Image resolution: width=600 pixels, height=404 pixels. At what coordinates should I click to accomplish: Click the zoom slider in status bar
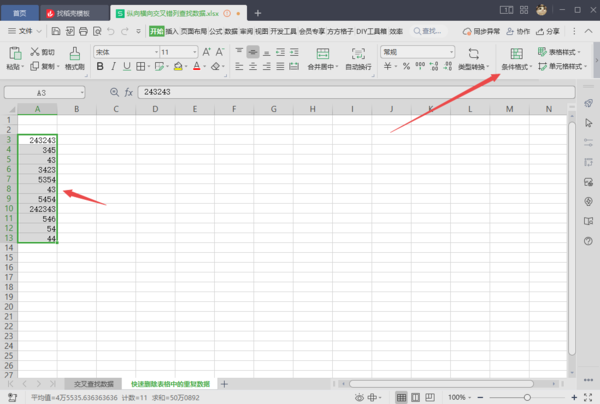point(527,397)
